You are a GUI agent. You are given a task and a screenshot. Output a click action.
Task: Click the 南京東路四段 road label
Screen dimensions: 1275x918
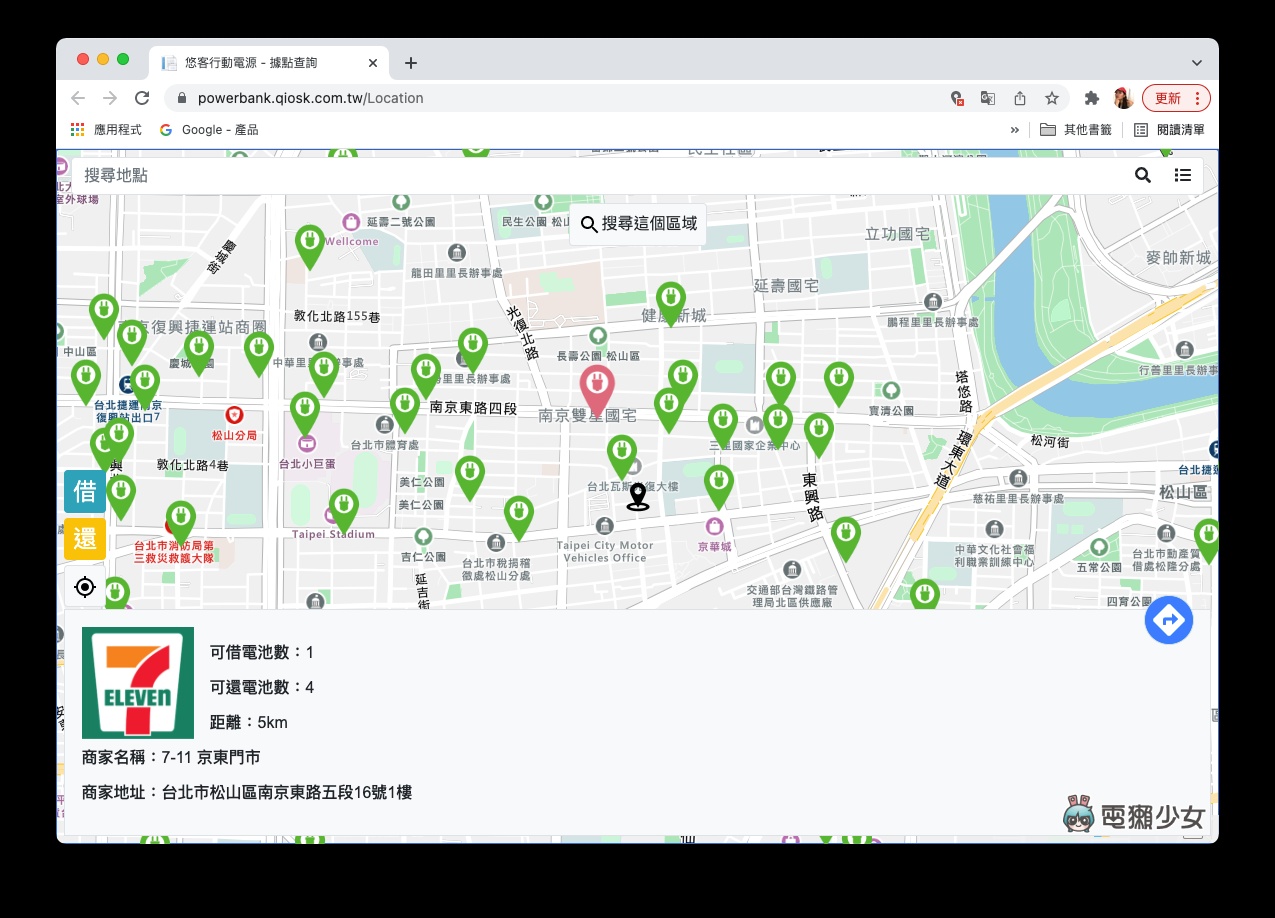tap(473, 408)
